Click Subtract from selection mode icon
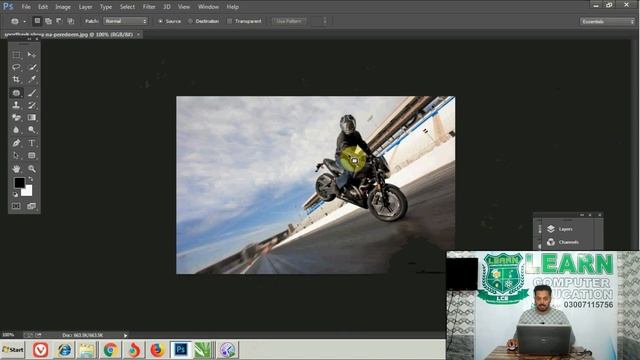640x360 pixels. point(59,21)
